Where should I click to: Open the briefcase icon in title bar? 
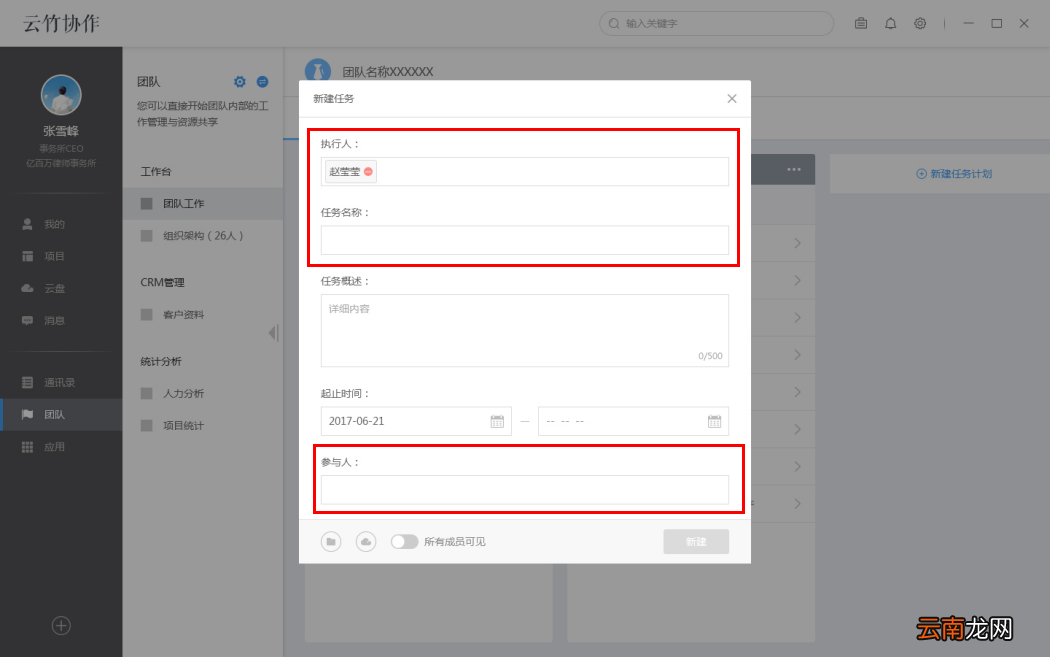861,23
